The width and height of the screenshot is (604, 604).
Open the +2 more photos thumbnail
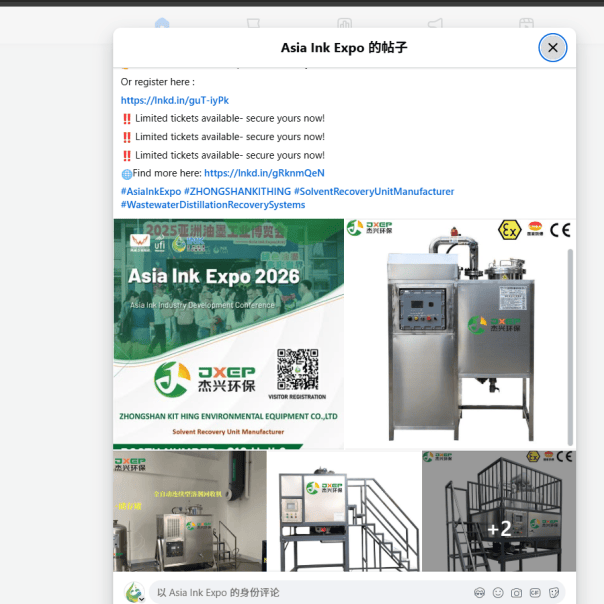coord(499,528)
